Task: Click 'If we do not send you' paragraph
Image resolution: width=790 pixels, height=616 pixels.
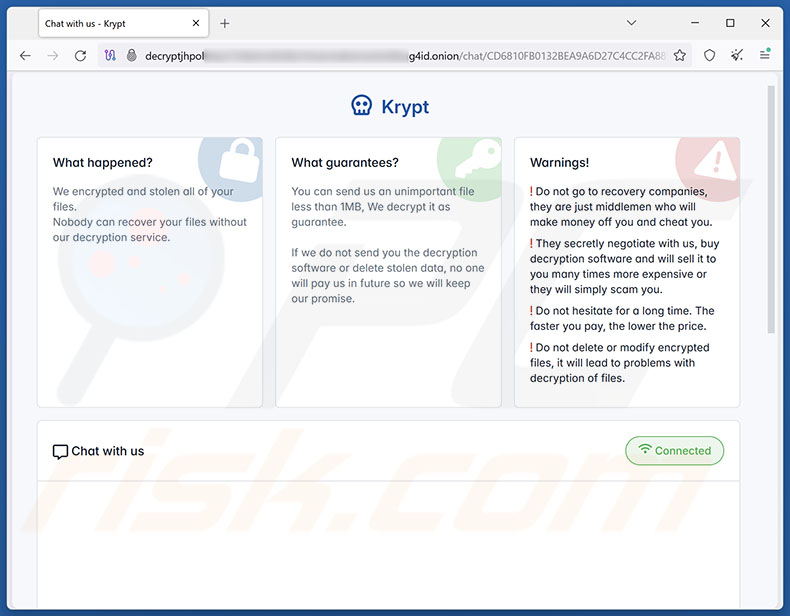Action: coord(388,276)
